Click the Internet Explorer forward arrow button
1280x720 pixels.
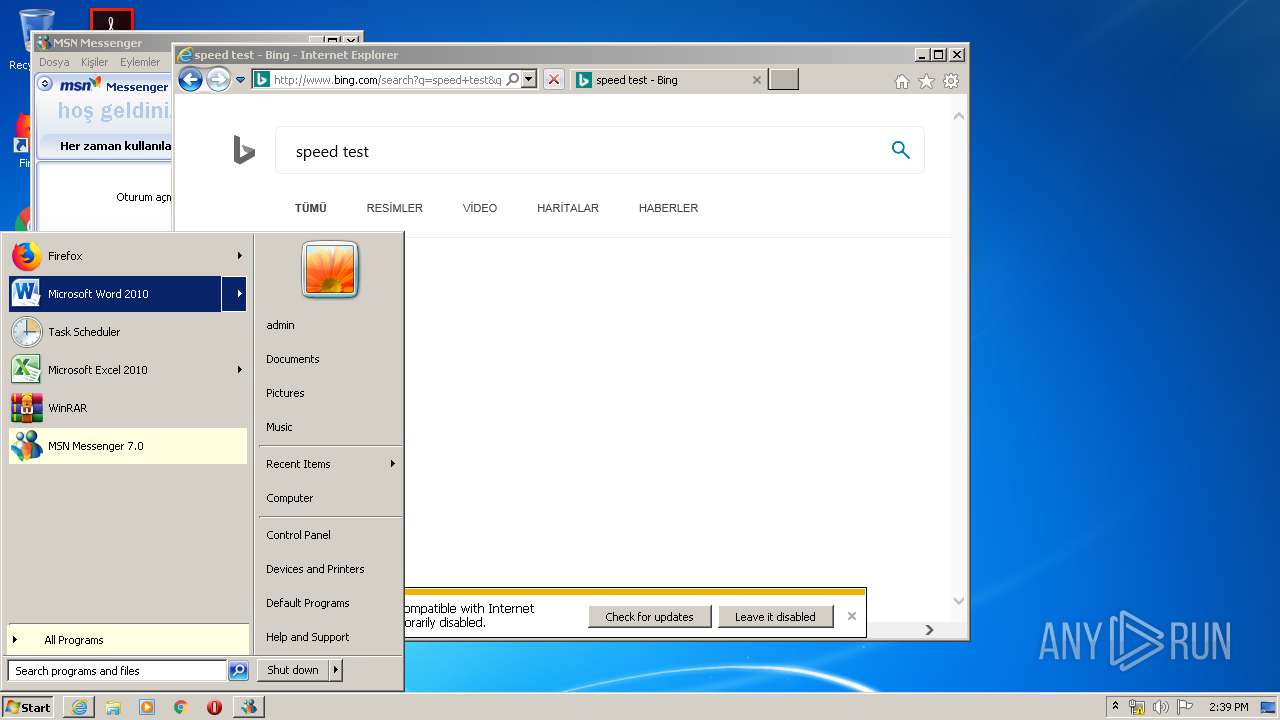pyautogui.click(x=218, y=80)
